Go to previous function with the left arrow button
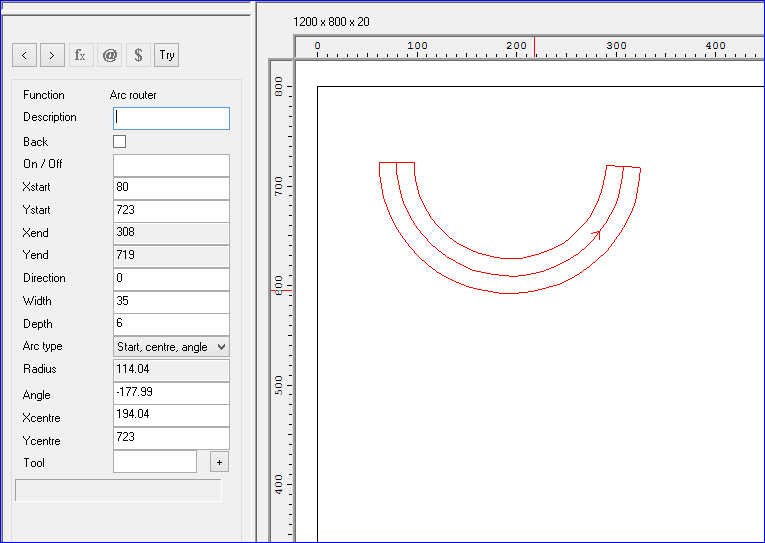 (x=24, y=55)
